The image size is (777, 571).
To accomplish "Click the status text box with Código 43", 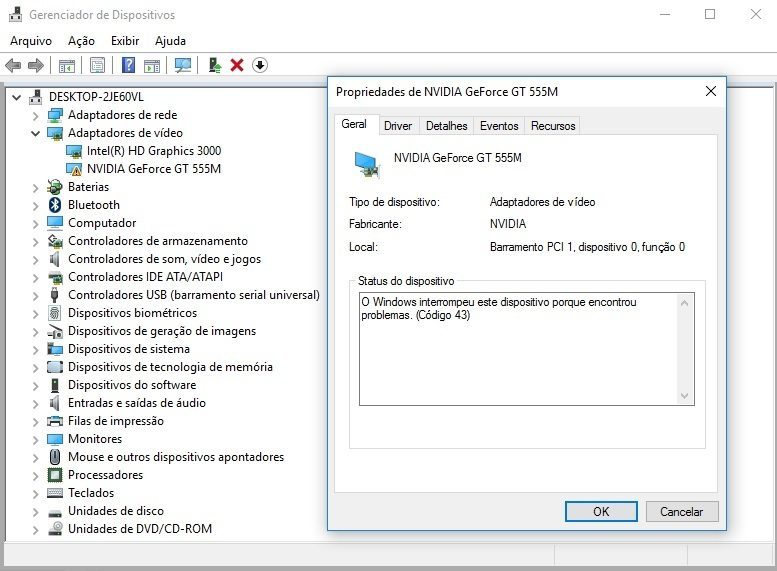I will pos(526,349).
